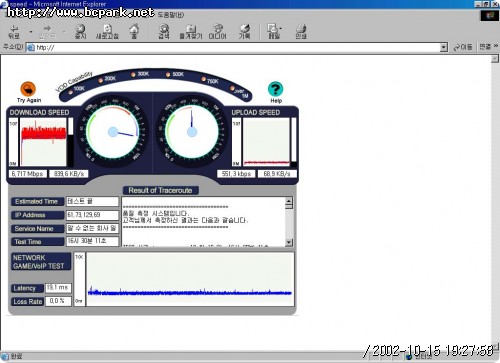Open the teal Help question-mark icon

275,89
